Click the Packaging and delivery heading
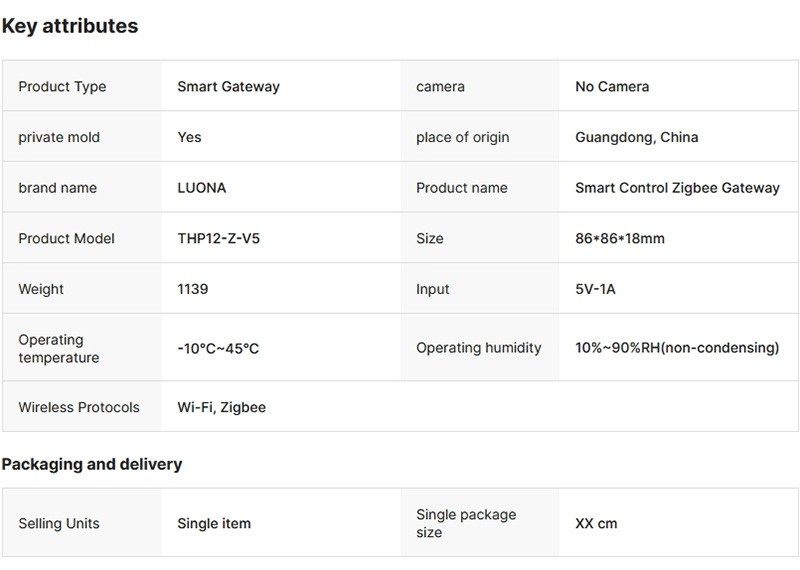Image resolution: width=800 pixels, height=570 pixels. 92,464
